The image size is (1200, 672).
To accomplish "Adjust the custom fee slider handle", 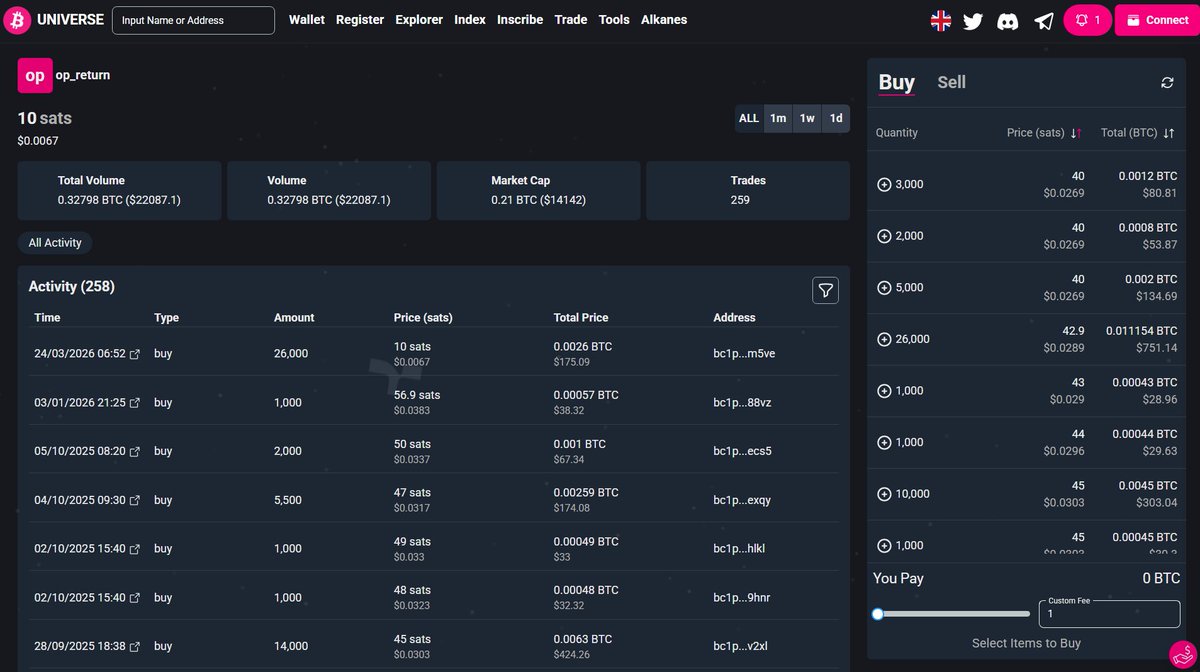I will tap(878, 614).
